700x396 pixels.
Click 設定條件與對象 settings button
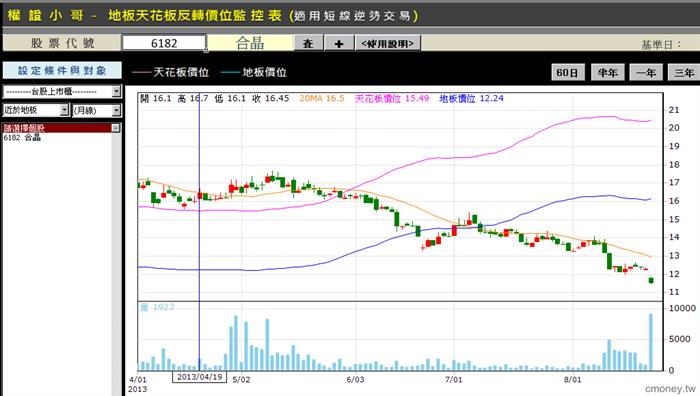click(62, 71)
